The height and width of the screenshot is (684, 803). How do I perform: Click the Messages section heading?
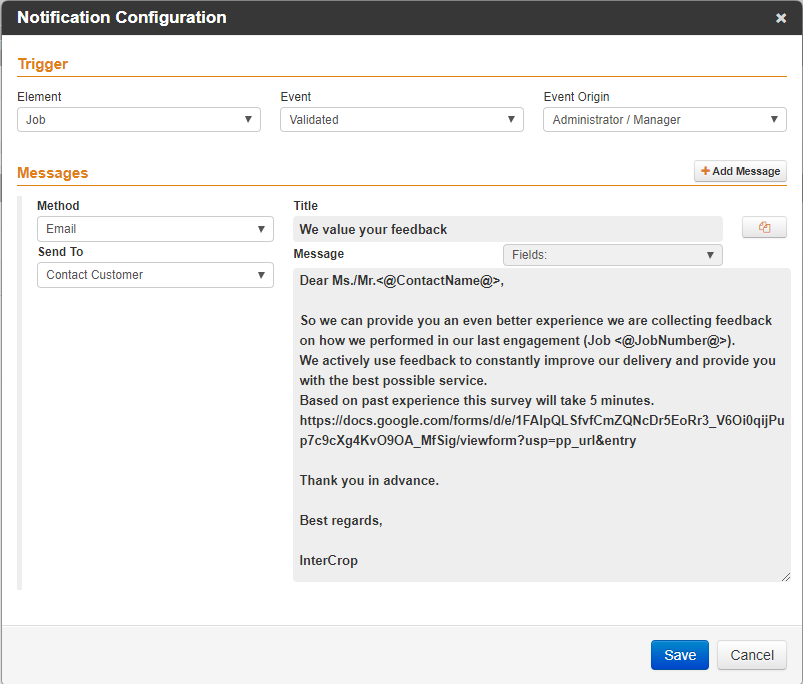click(53, 173)
